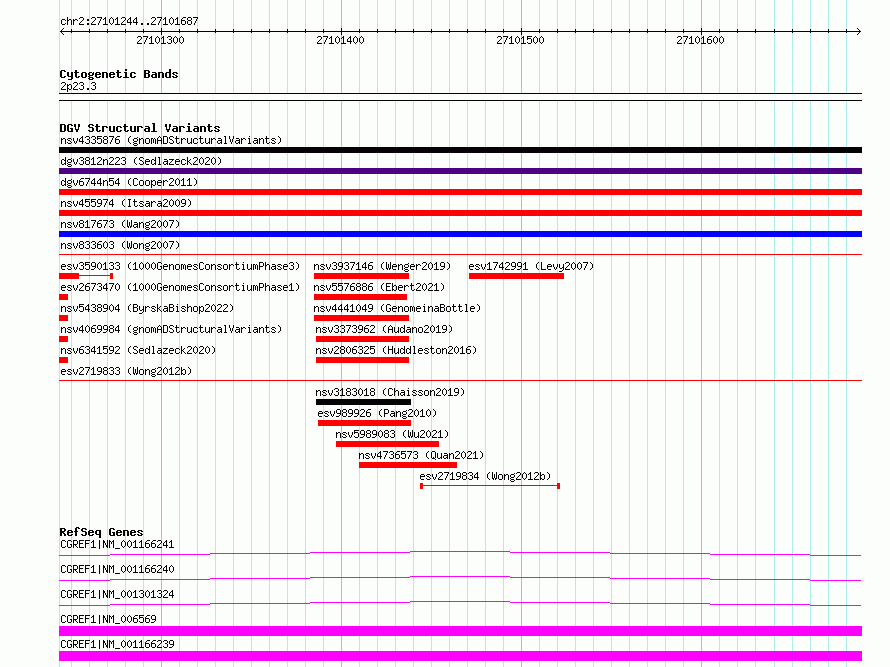Select the RefSeq Genes track title
Image resolution: width=890 pixels, height=667 pixels.
102,532
